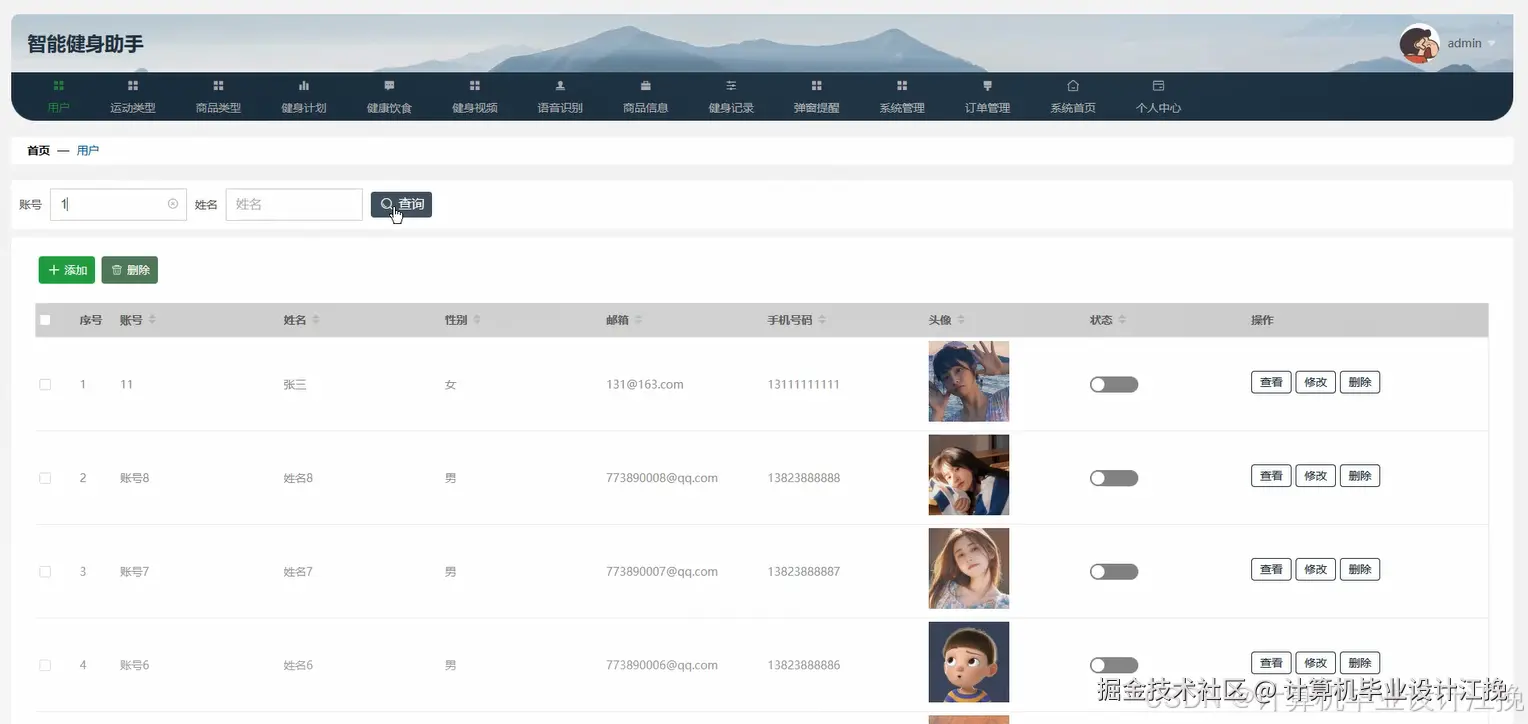1528x724 pixels.
Task: Edit 账号8 user with 修改
Action: (1315, 476)
